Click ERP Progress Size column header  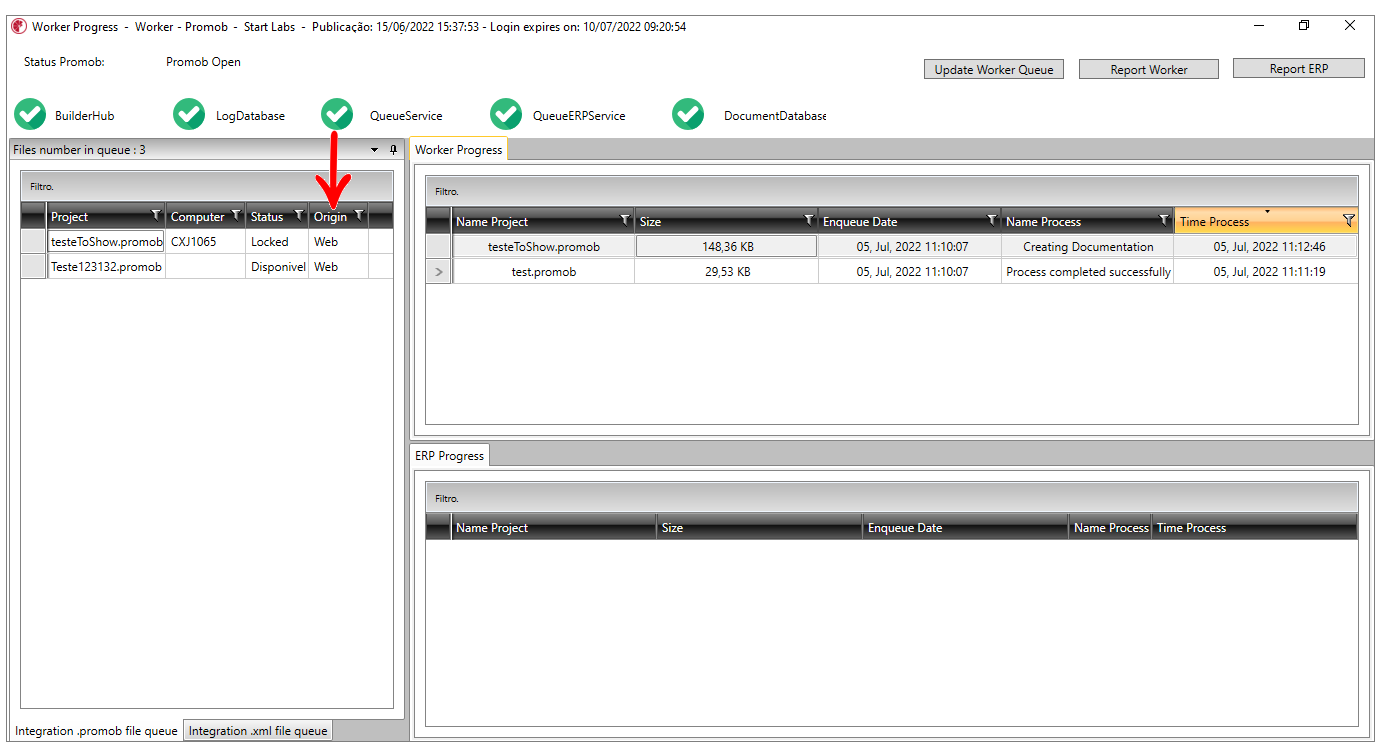tap(759, 527)
